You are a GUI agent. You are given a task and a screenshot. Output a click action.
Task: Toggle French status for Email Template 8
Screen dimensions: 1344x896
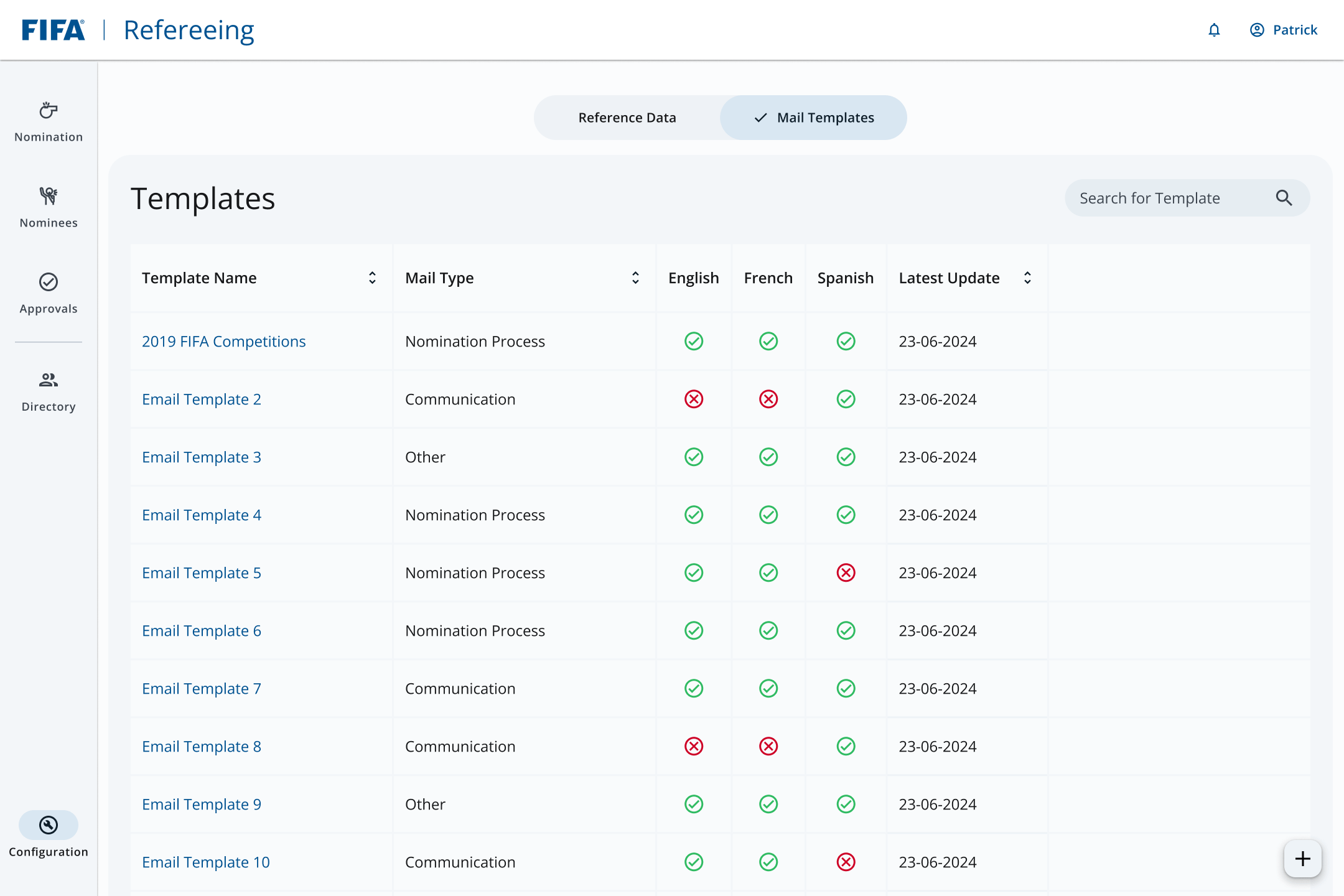[768, 746]
